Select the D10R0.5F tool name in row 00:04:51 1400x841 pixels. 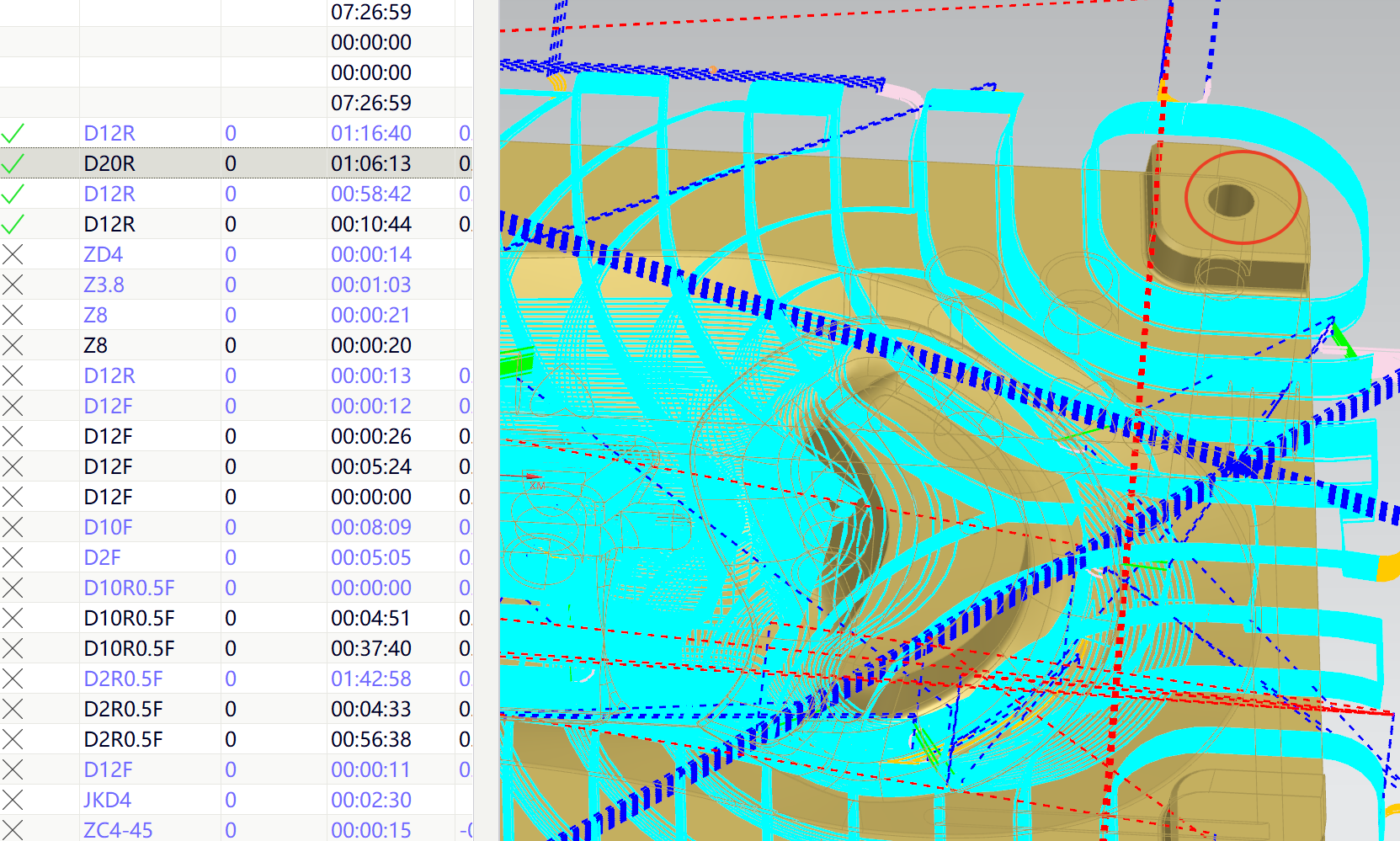point(130,618)
